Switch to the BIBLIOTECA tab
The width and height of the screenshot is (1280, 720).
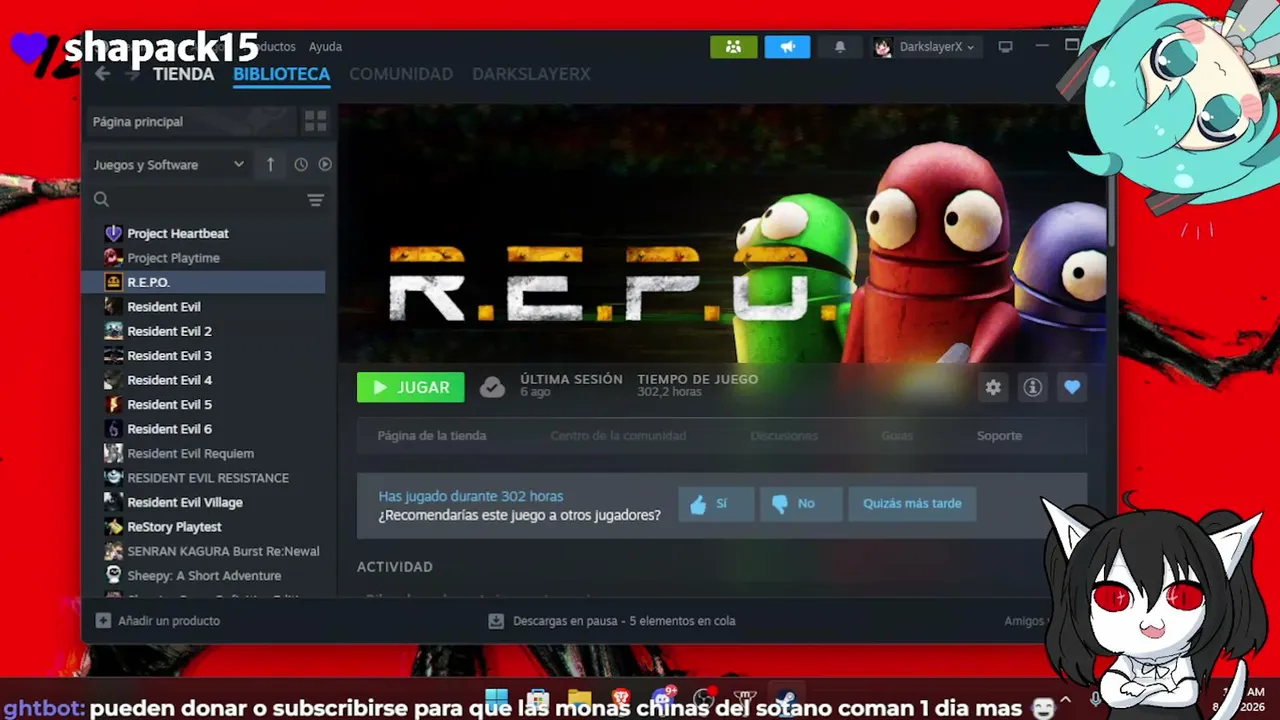click(x=281, y=74)
